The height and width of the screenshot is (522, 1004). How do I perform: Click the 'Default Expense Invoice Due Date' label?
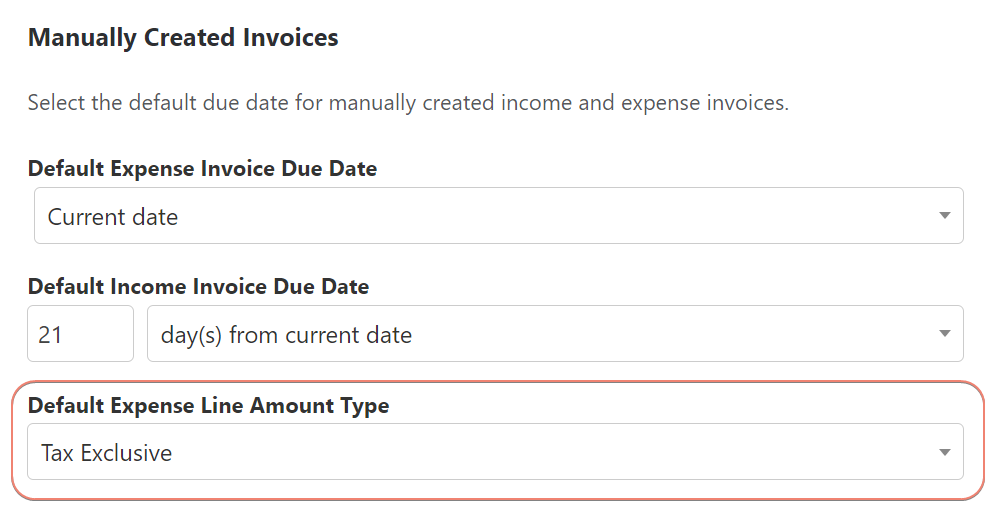[202, 169]
